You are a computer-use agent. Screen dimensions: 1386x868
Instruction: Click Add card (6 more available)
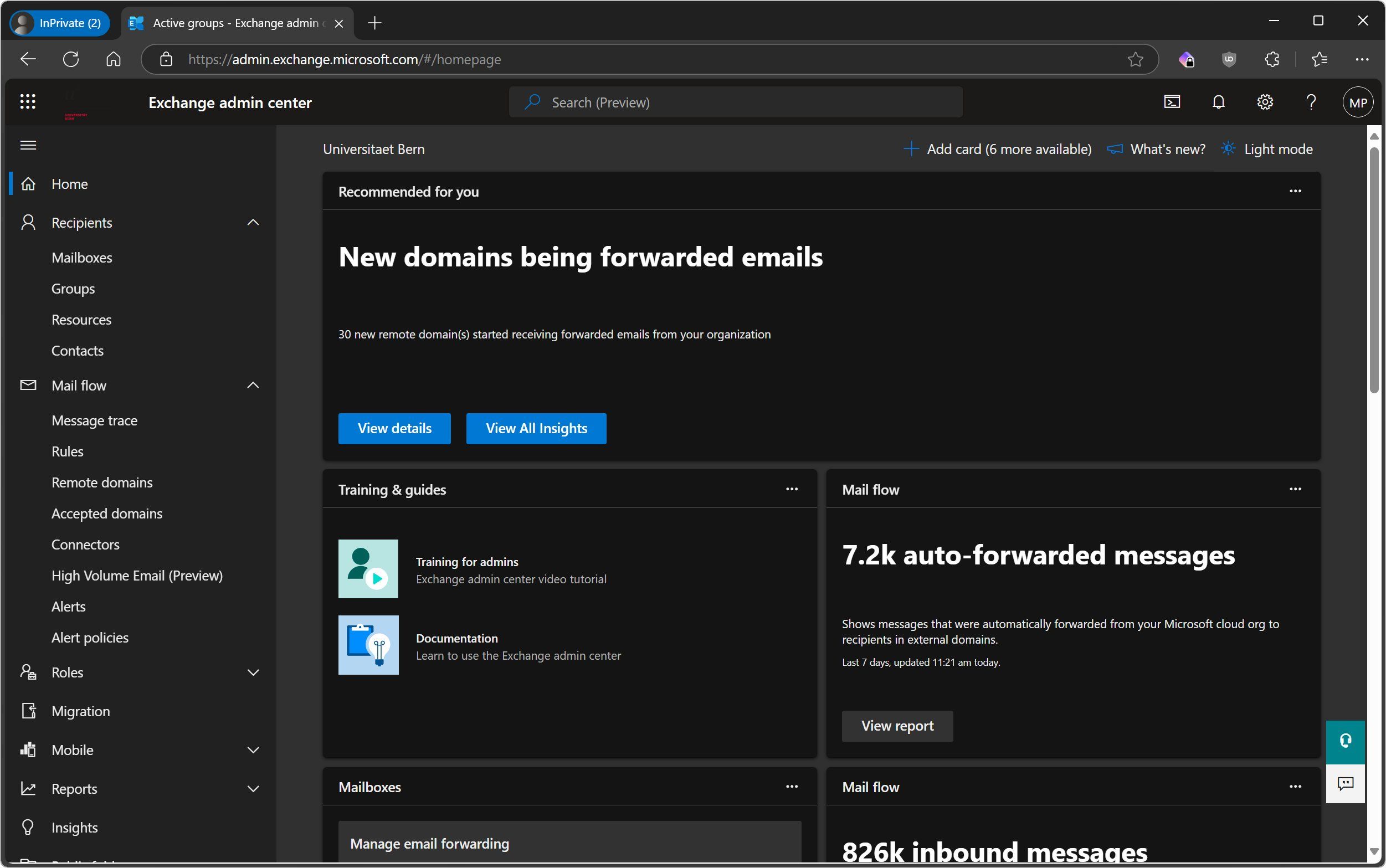(997, 149)
